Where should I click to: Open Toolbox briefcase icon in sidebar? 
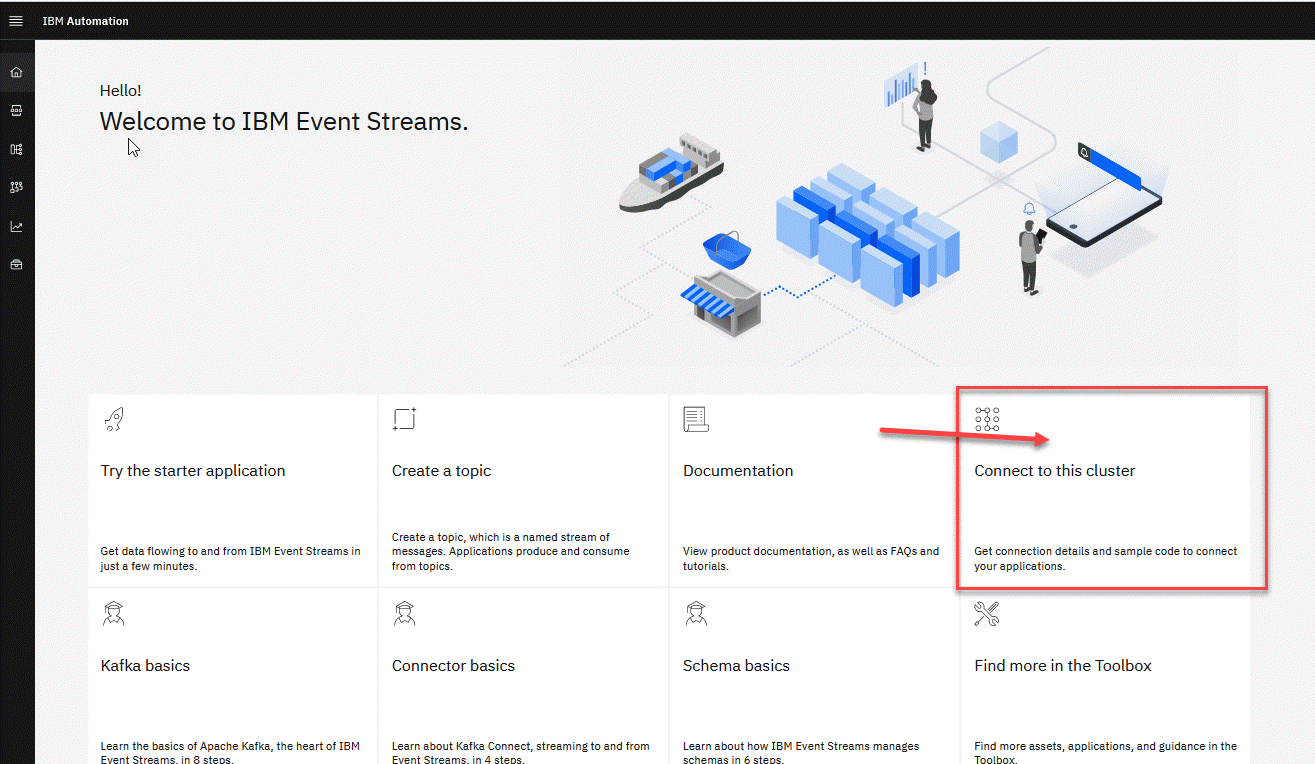(x=16, y=265)
